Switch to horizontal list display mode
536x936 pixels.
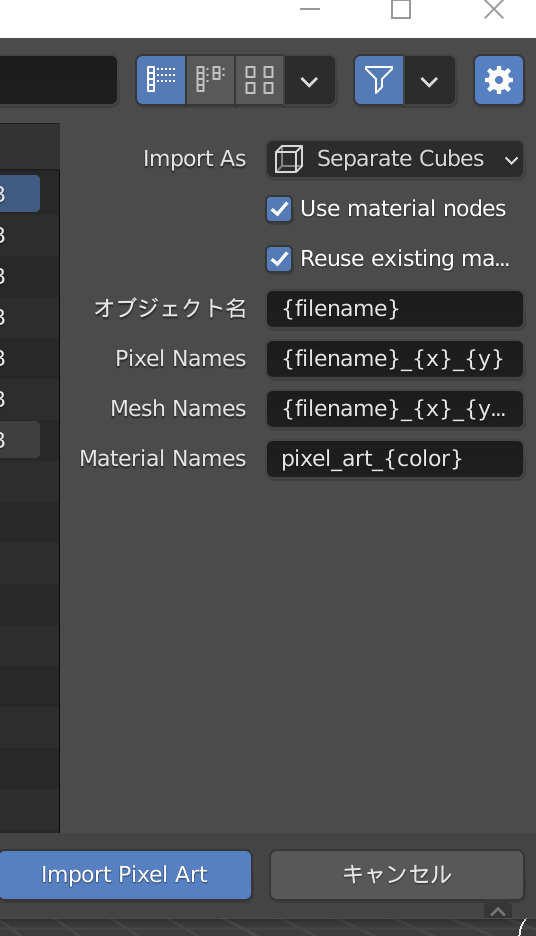click(x=211, y=80)
